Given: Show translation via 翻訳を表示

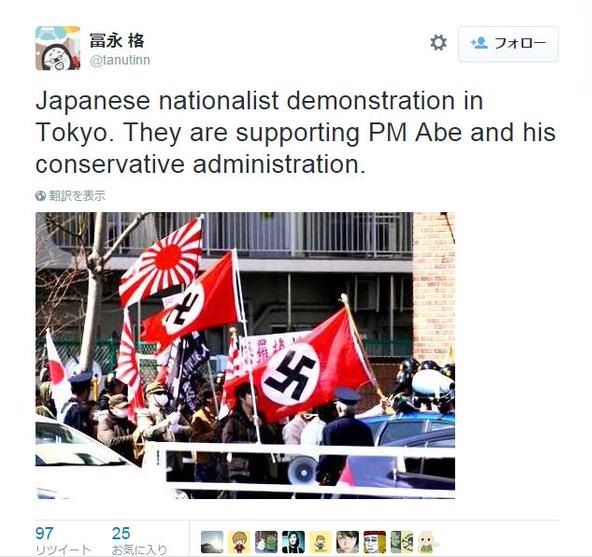Looking at the screenshot, I should 77,196.
